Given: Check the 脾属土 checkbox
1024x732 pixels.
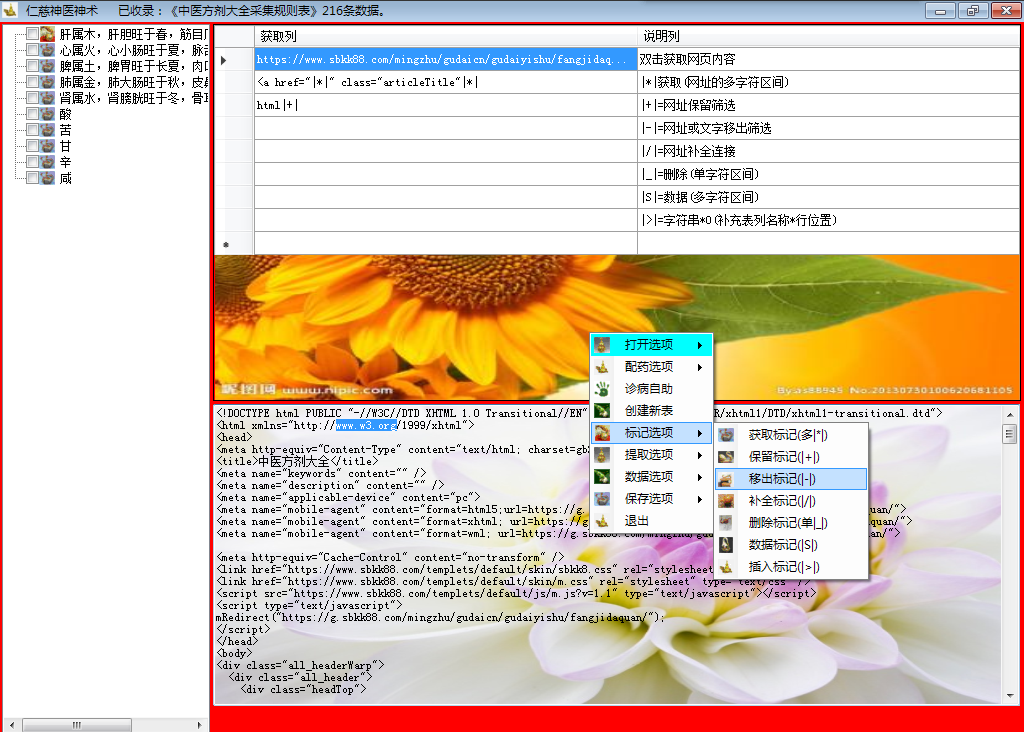Looking at the screenshot, I should click(x=31, y=66).
